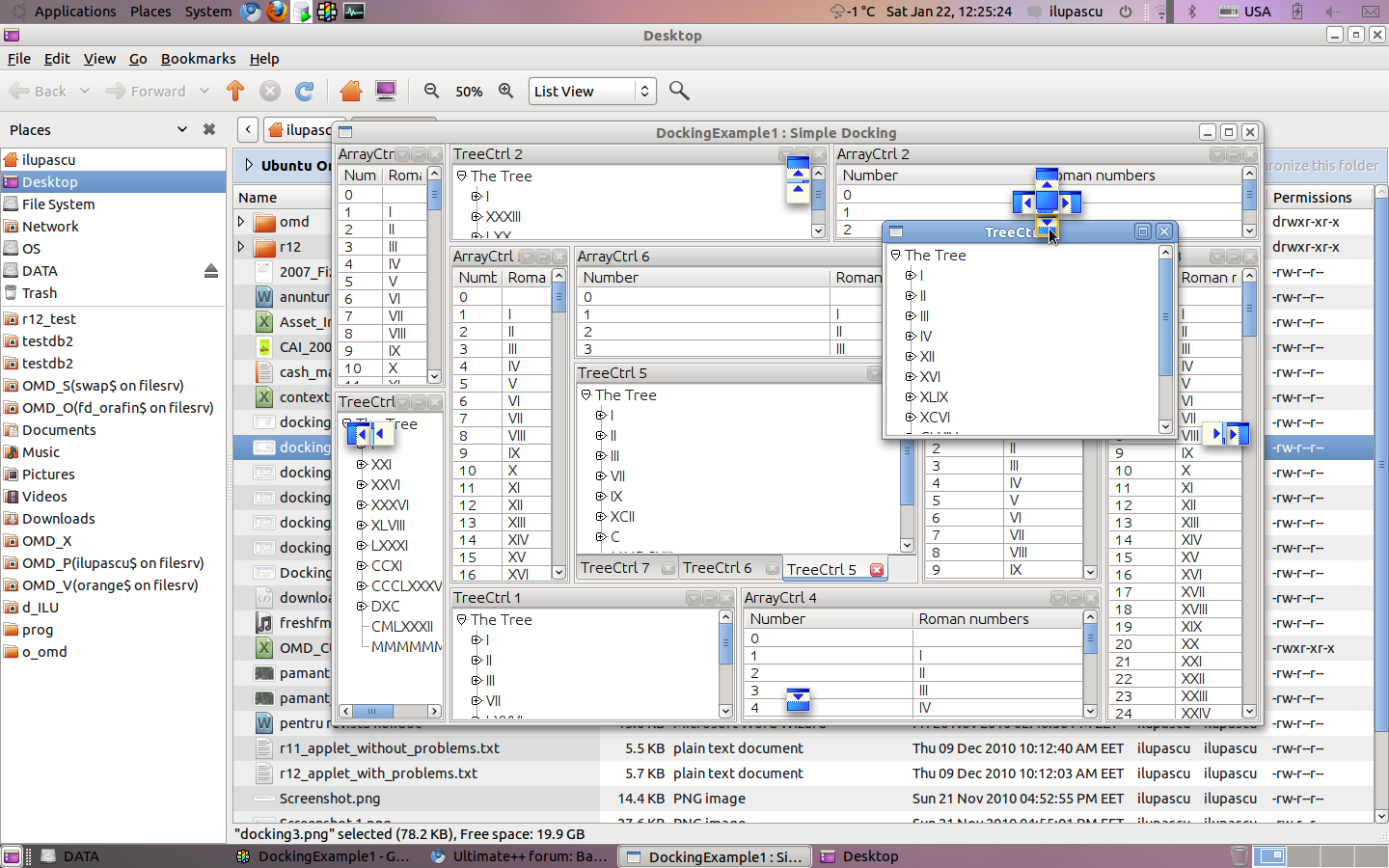Open the Bookmarks menu

pos(198,59)
